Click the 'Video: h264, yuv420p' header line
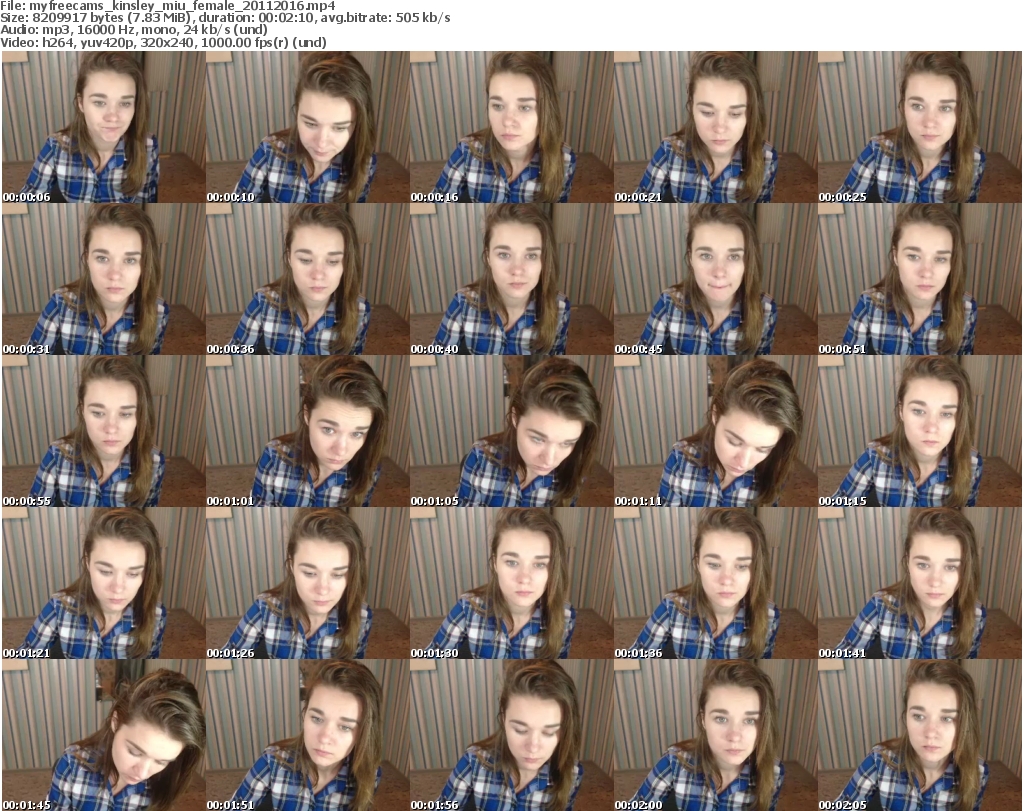The height and width of the screenshot is (811, 1024). 163,42
